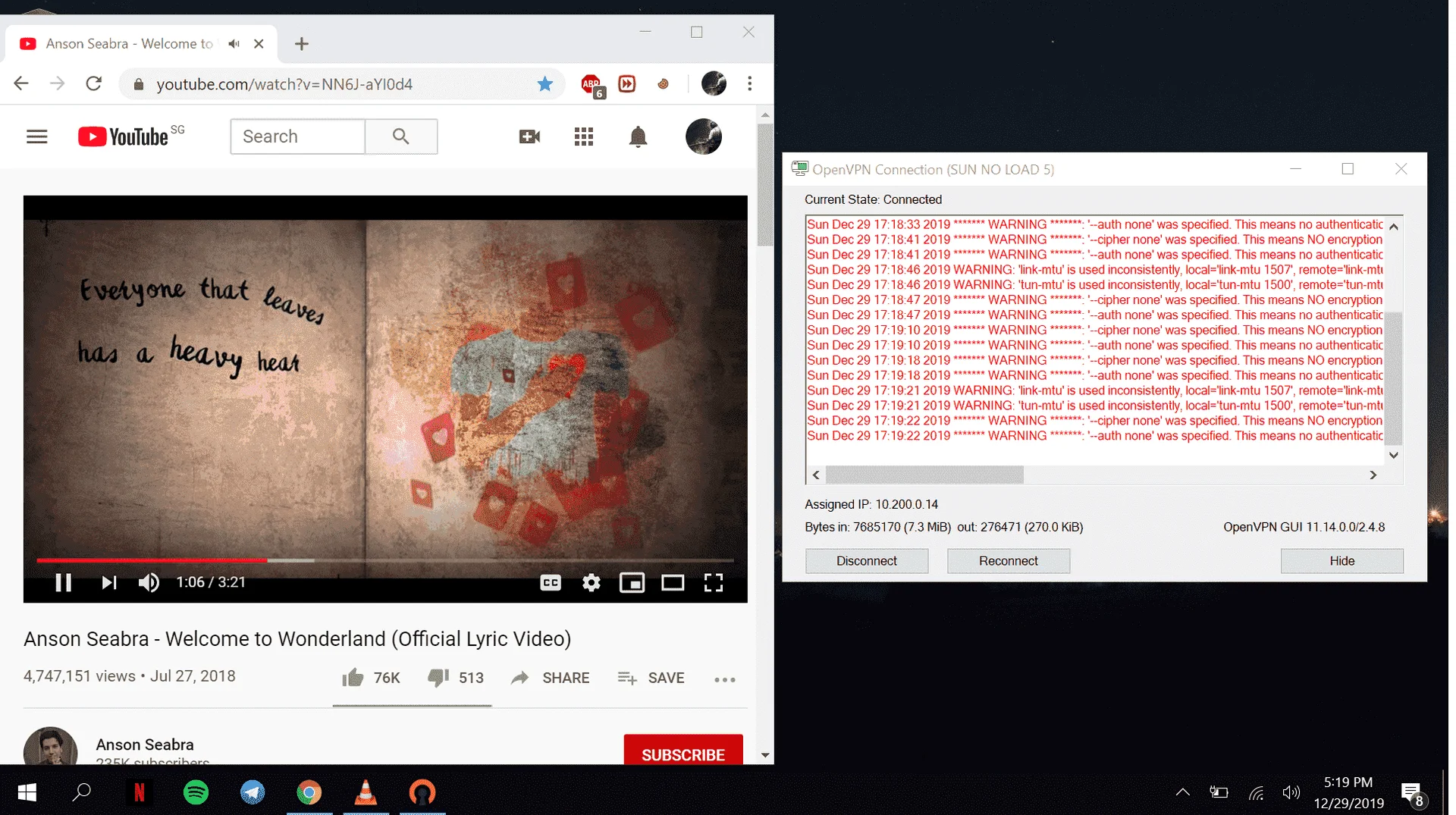Click OpenVPN log horizontal scrollbar thumb
This screenshot has height=815, width=1456.
tap(924, 475)
